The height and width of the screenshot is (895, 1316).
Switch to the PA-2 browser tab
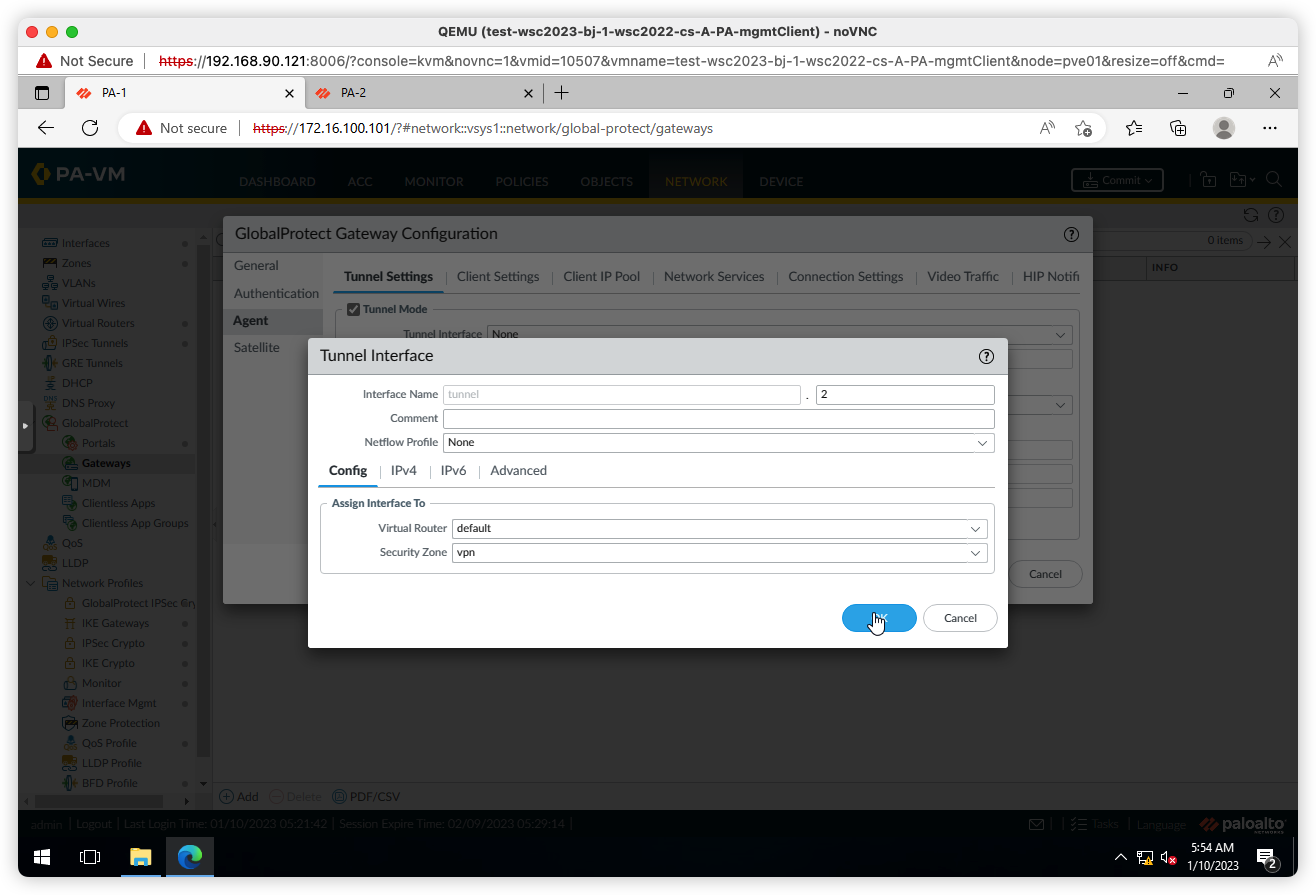click(424, 93)
